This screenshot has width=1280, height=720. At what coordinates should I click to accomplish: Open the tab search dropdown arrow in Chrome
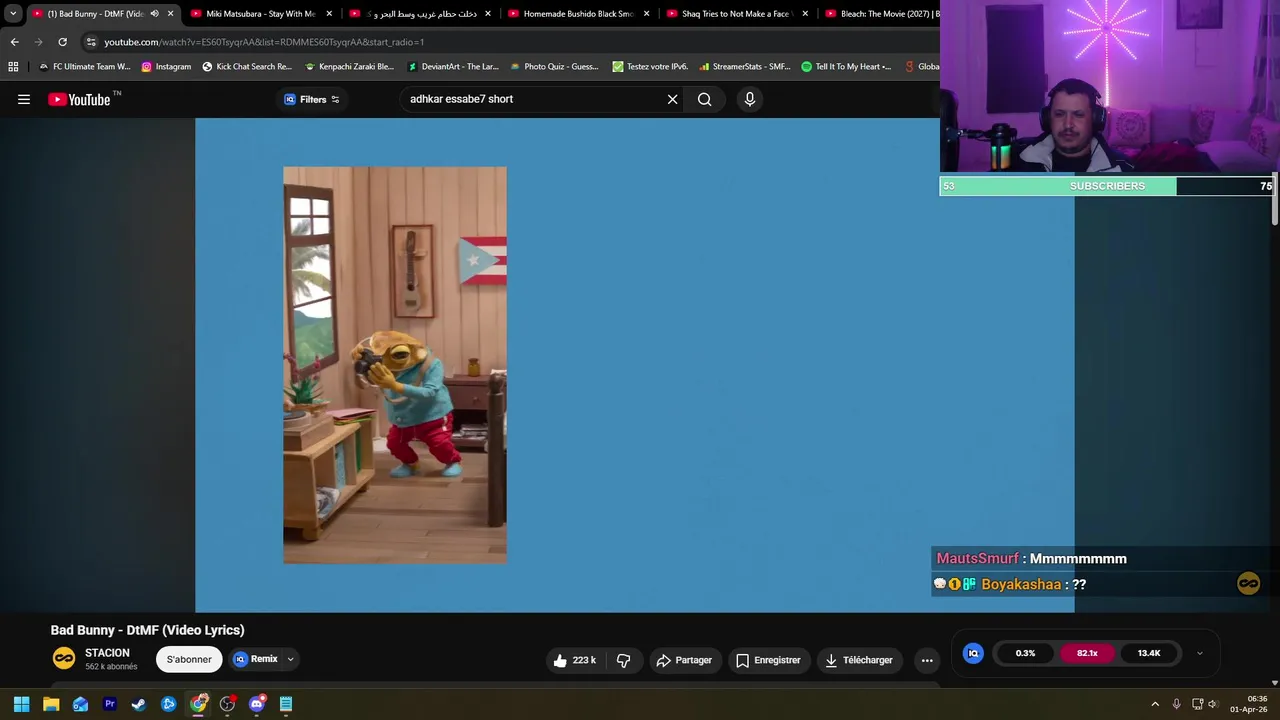coord(13,14)
